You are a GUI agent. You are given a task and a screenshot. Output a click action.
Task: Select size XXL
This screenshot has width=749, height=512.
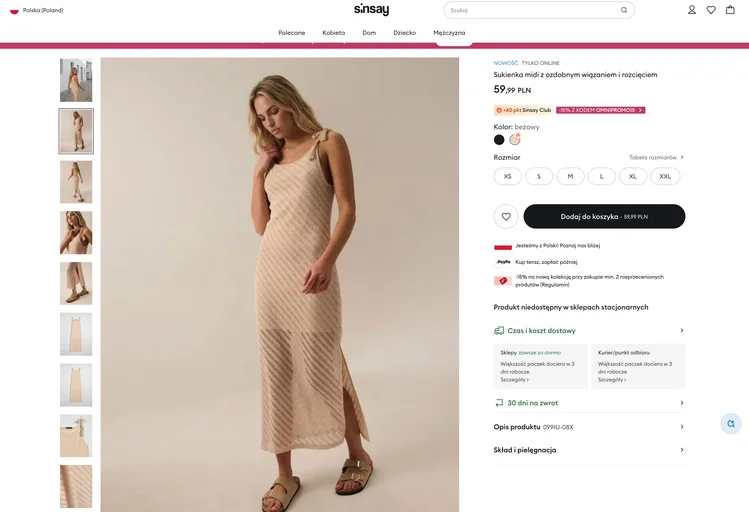click(665, 176)
